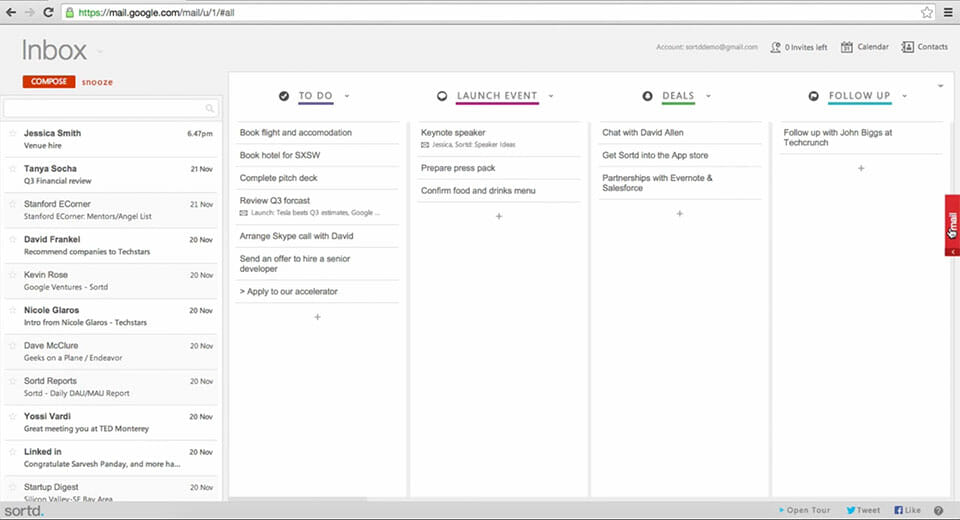Open the help question mark icon
Image resolution: width=960 pixels, height=520 pixels.
[x=938, y=510]
